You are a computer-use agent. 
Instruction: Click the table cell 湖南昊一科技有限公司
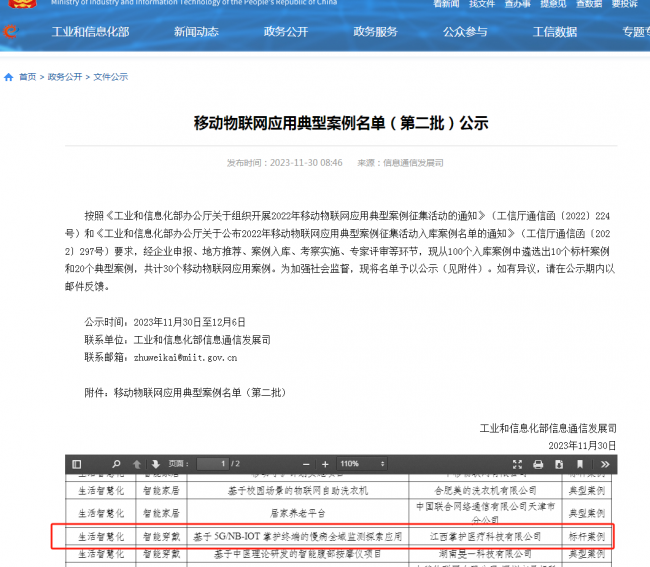click(x=485, y=554)
